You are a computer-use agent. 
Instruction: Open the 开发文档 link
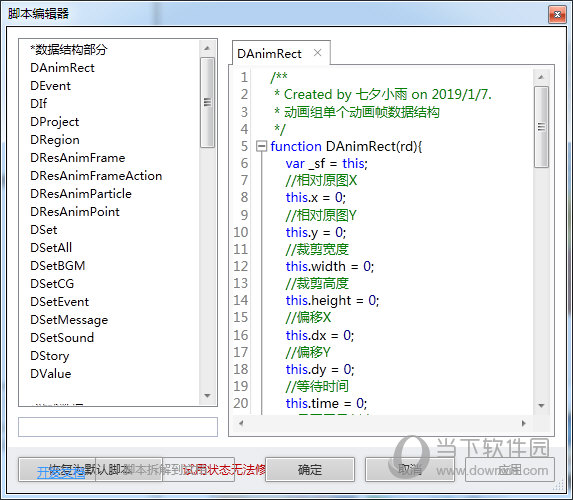pyautogui.click(x=61, y=473)
